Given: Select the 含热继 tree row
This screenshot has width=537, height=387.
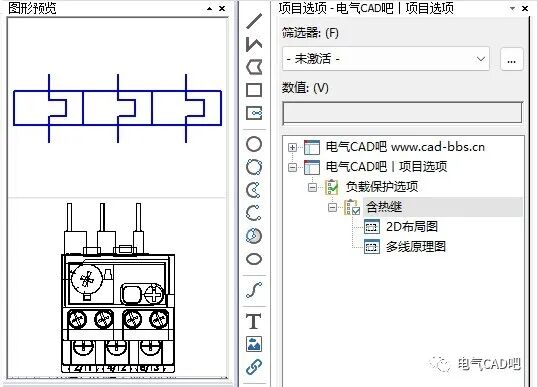Looking at the screenshot, I should pos(384,207).
